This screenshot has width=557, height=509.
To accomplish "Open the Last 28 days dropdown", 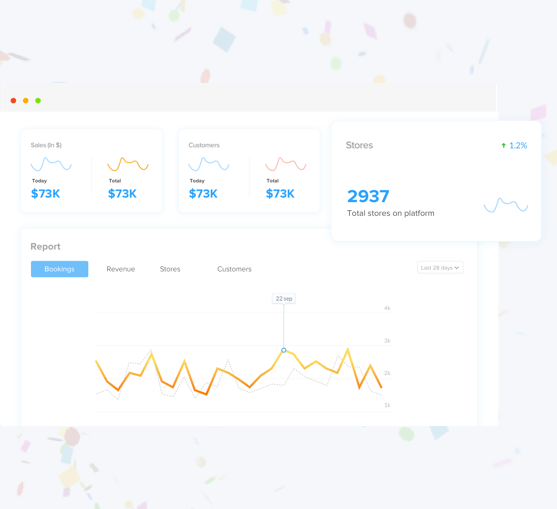I will tap(440, 268).
